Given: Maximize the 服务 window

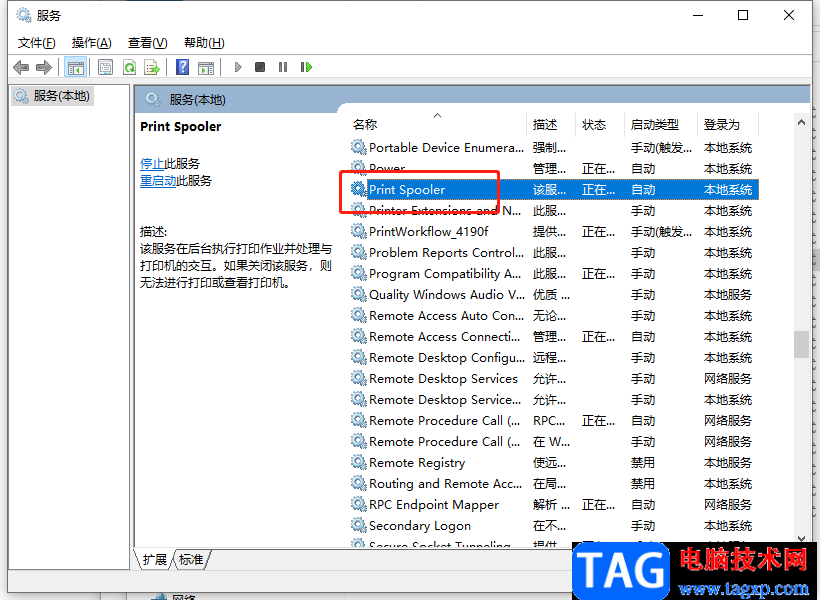Looking at the screenshot, I should pos(743,15).
